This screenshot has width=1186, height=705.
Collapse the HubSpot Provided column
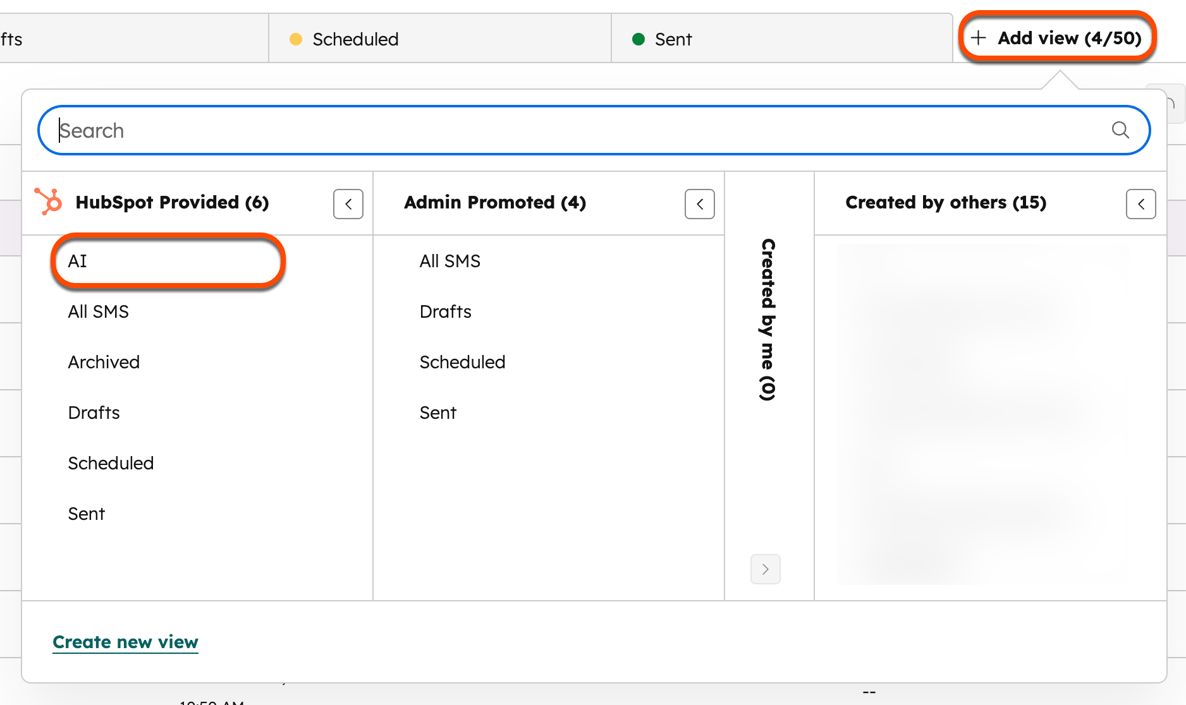(348, 203)
